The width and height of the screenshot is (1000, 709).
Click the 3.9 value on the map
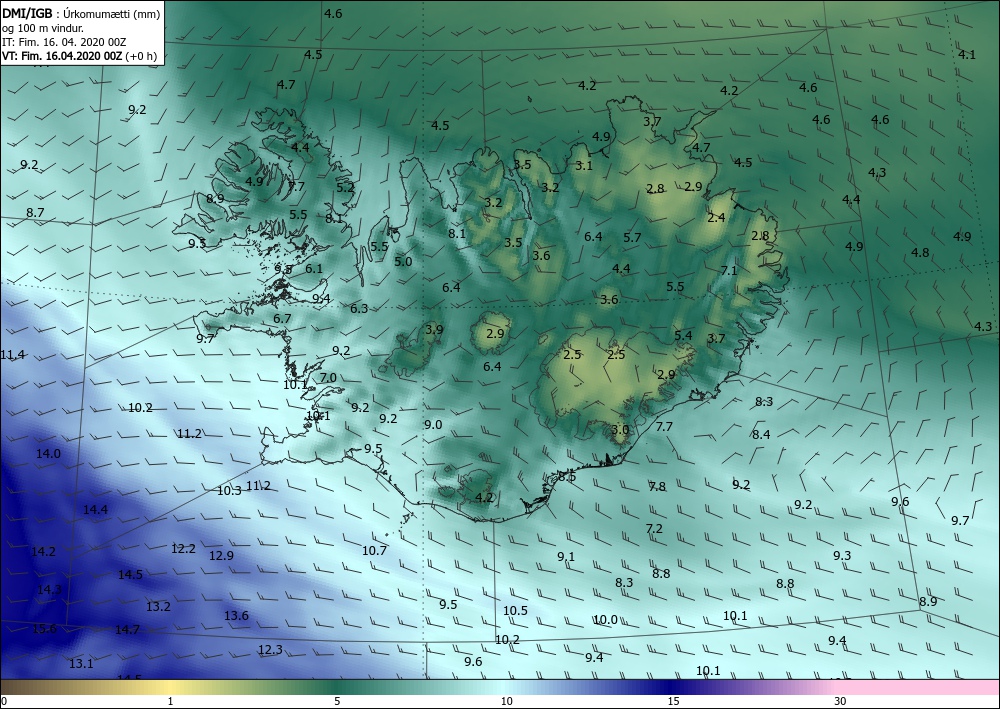coord(434,330)
